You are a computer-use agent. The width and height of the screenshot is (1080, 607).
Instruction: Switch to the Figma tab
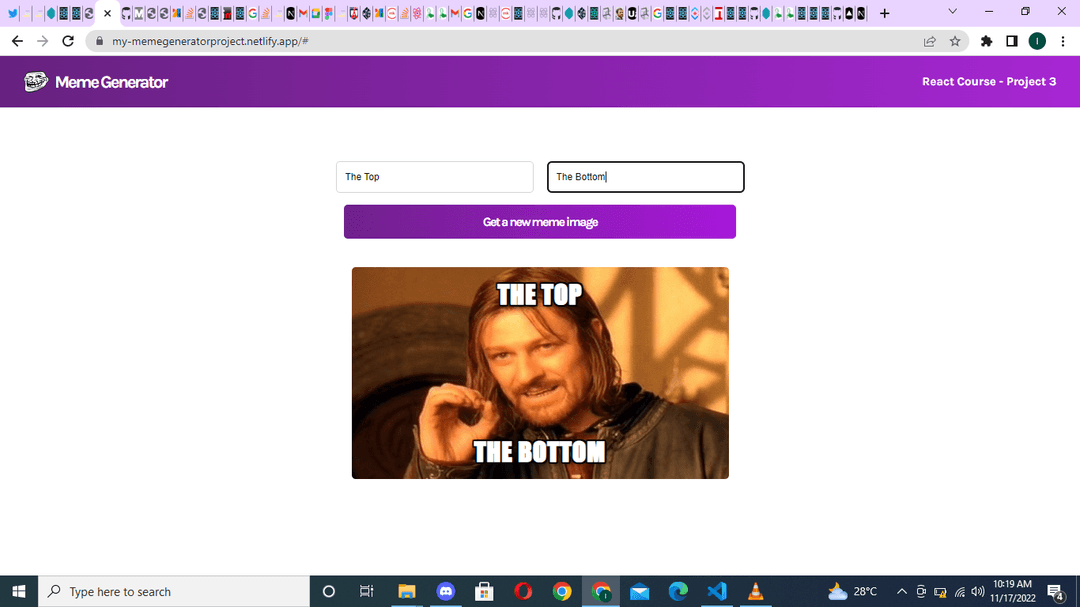pyautogui.click(x=329, y=13)
